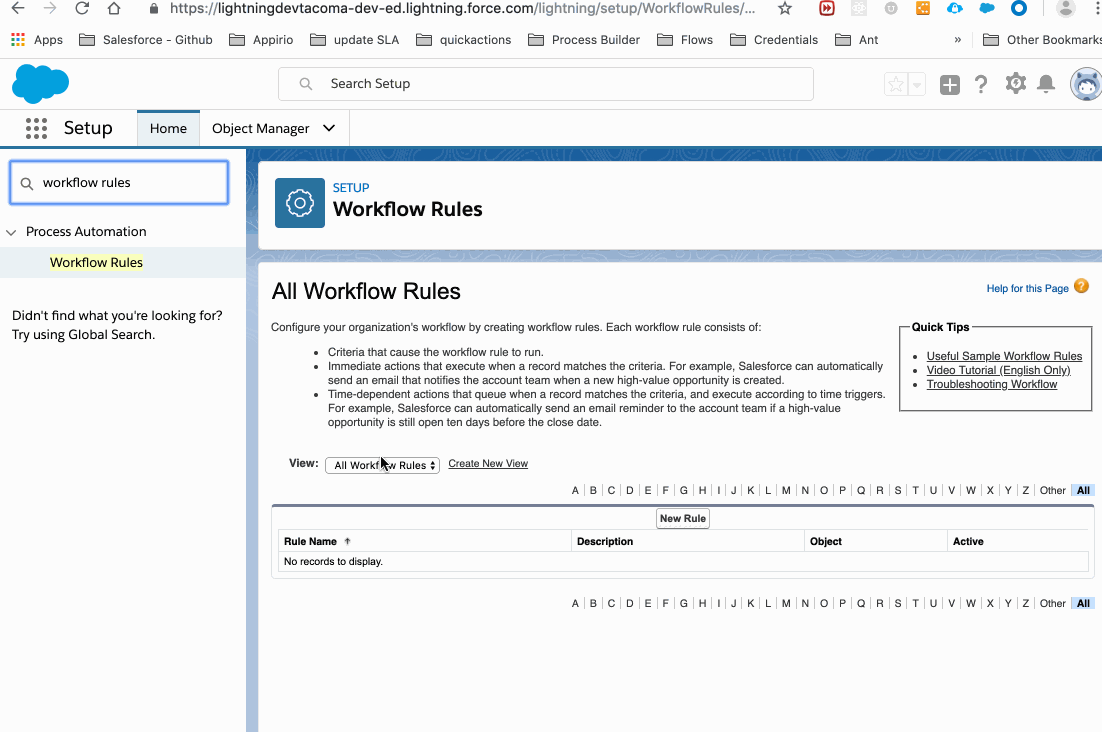Click the Object column header
1102x732 pixels.
pos(826,542)
